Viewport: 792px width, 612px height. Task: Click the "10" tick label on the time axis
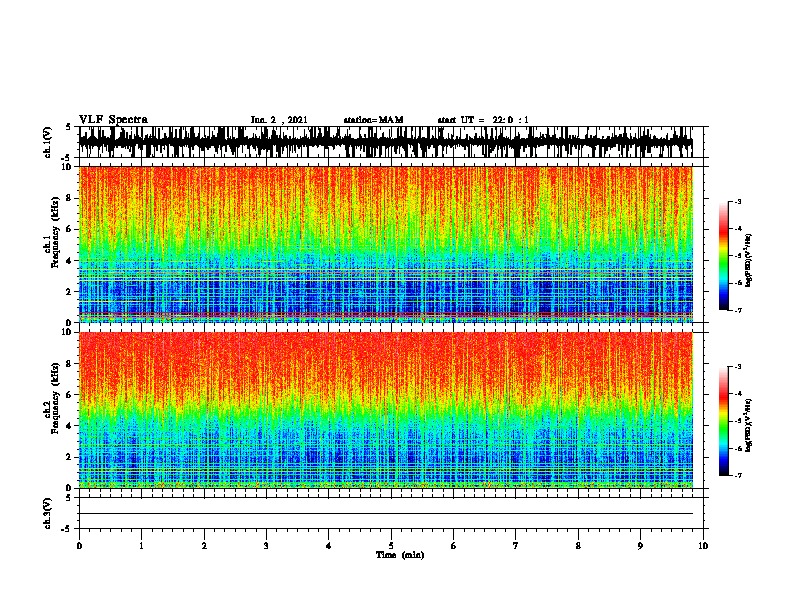[703, 546]
